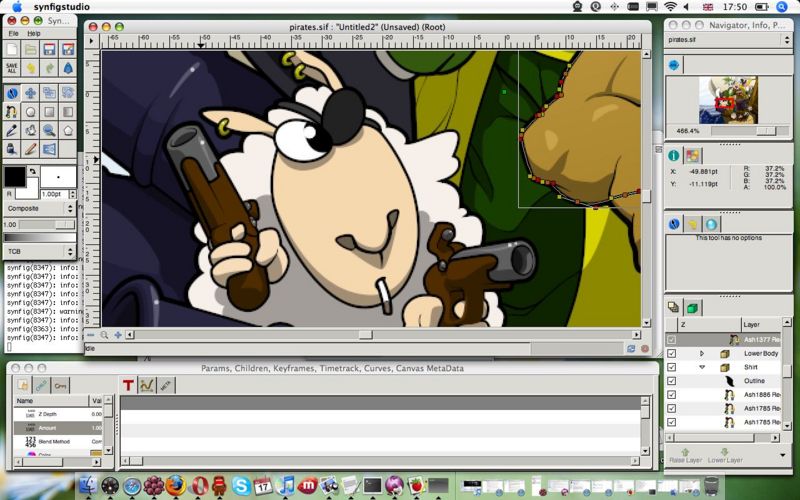Swap fill and outline colors arrow
Image resolution: width=800 pixels, height=500 pixels.
coord(33,171)
